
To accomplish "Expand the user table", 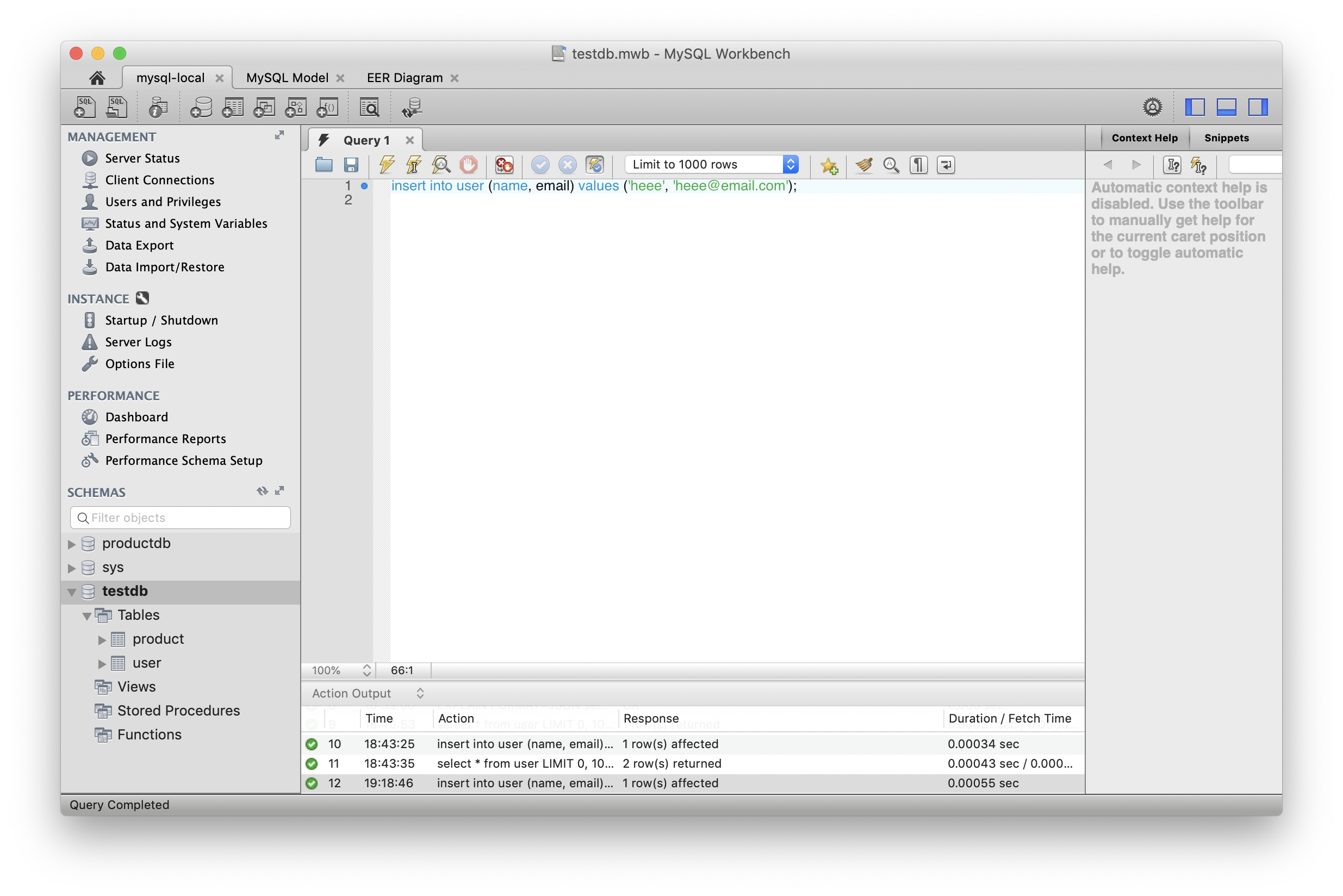I will 102,664.
